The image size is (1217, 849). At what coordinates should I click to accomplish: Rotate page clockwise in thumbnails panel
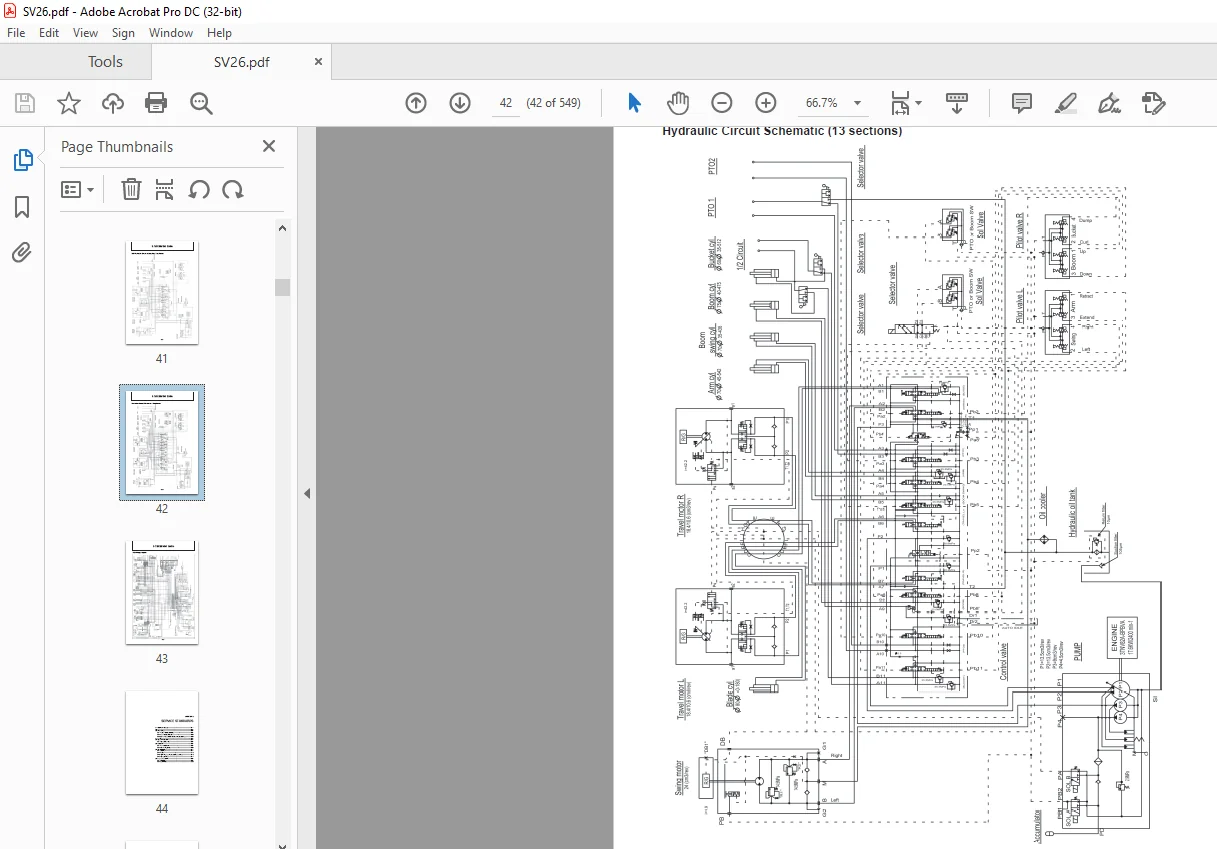point(233,189)
